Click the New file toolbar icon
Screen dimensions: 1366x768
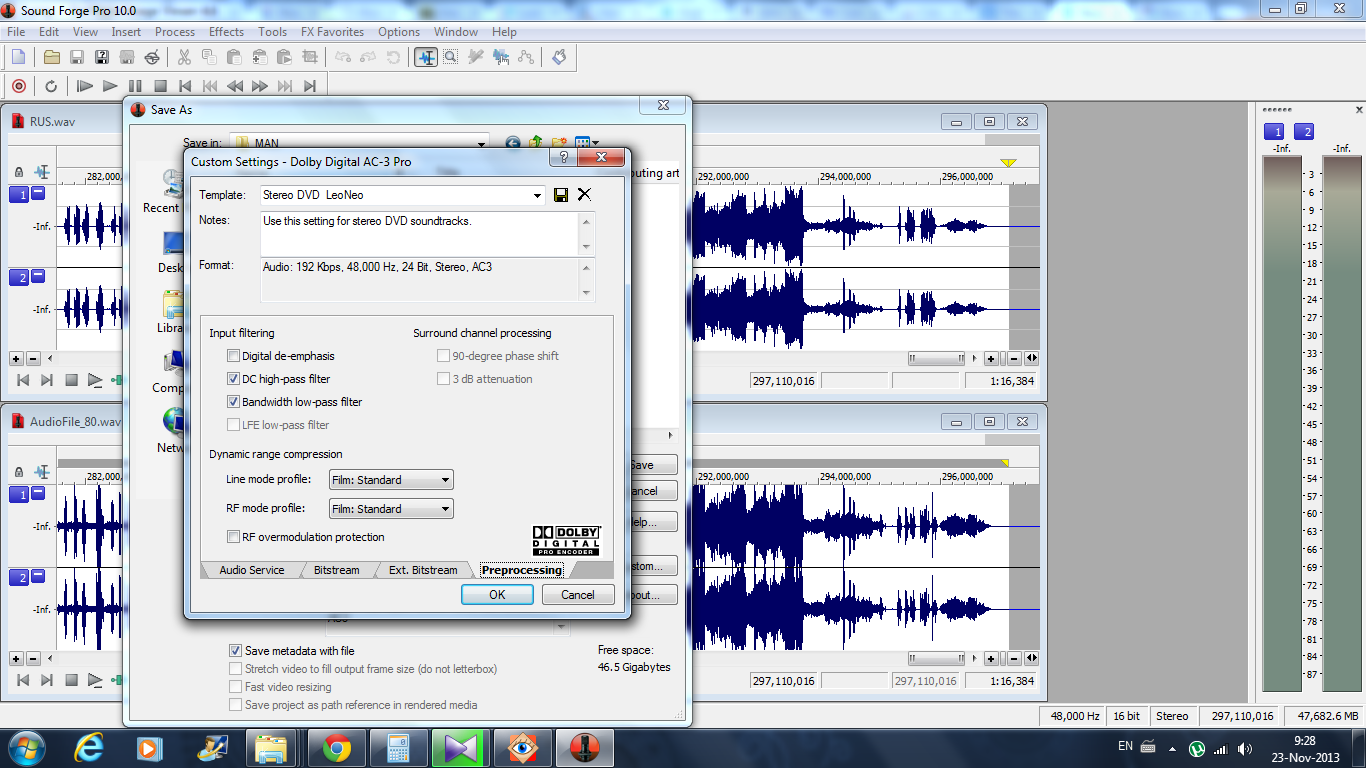click(18, 57)
